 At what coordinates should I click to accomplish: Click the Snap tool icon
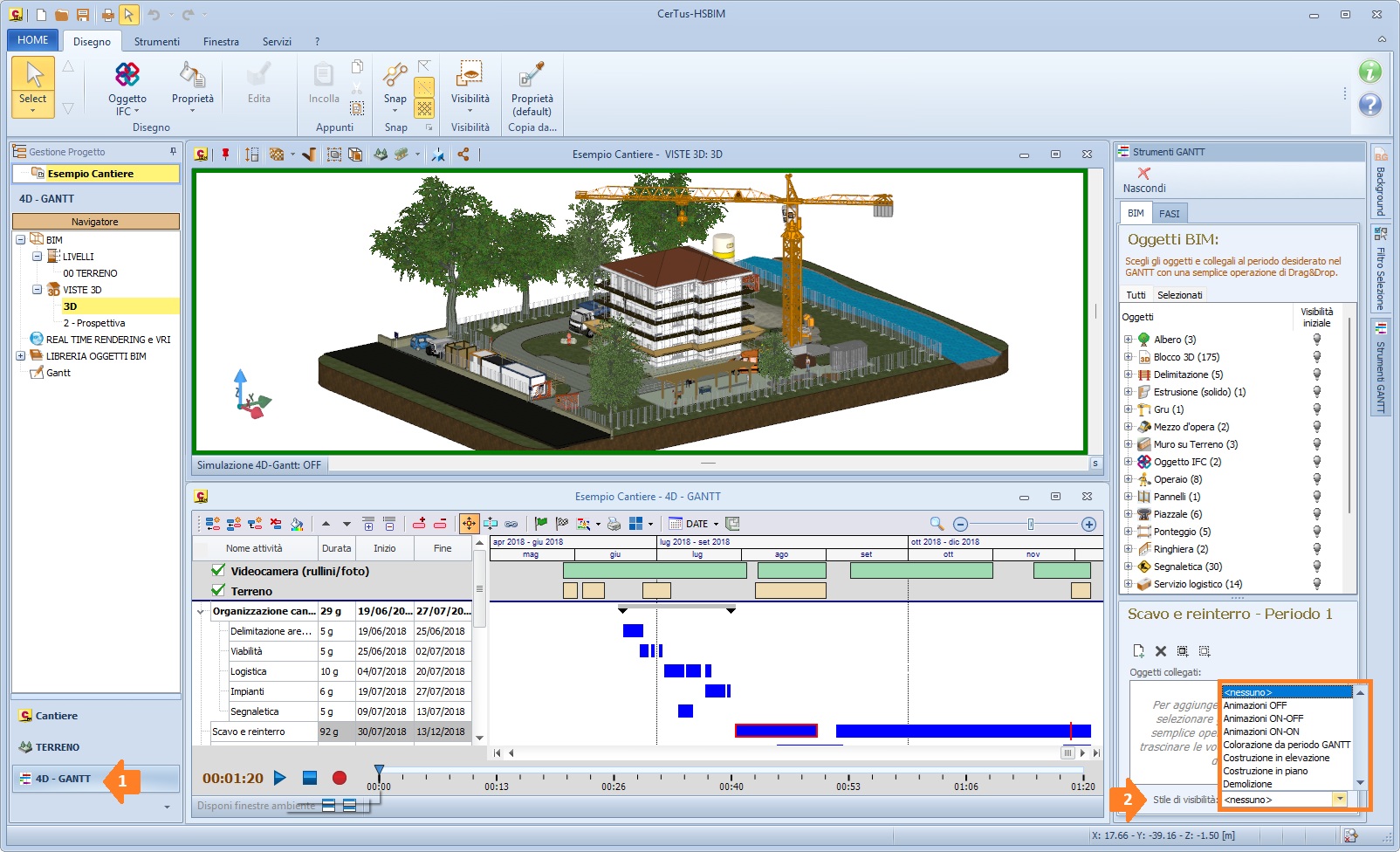click(395, 76)
